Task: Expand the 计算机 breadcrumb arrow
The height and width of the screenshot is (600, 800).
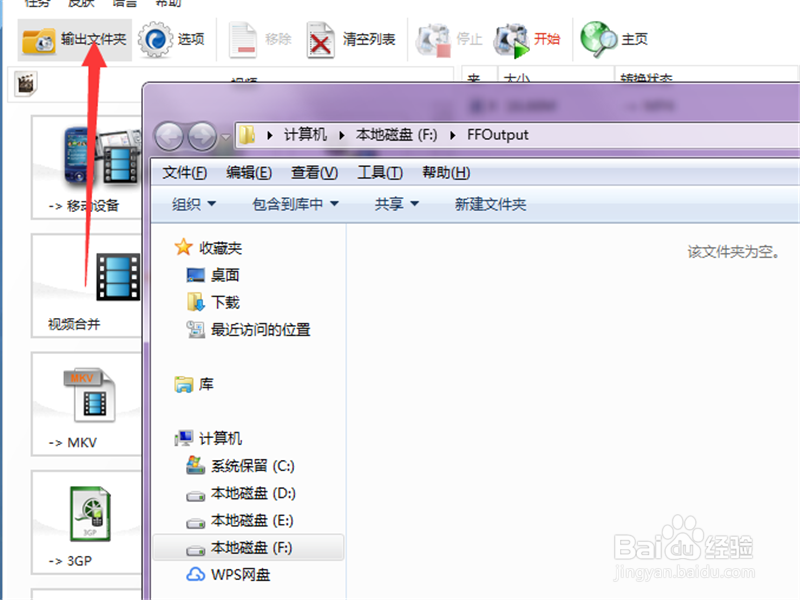Action: [x=342, y=135]
